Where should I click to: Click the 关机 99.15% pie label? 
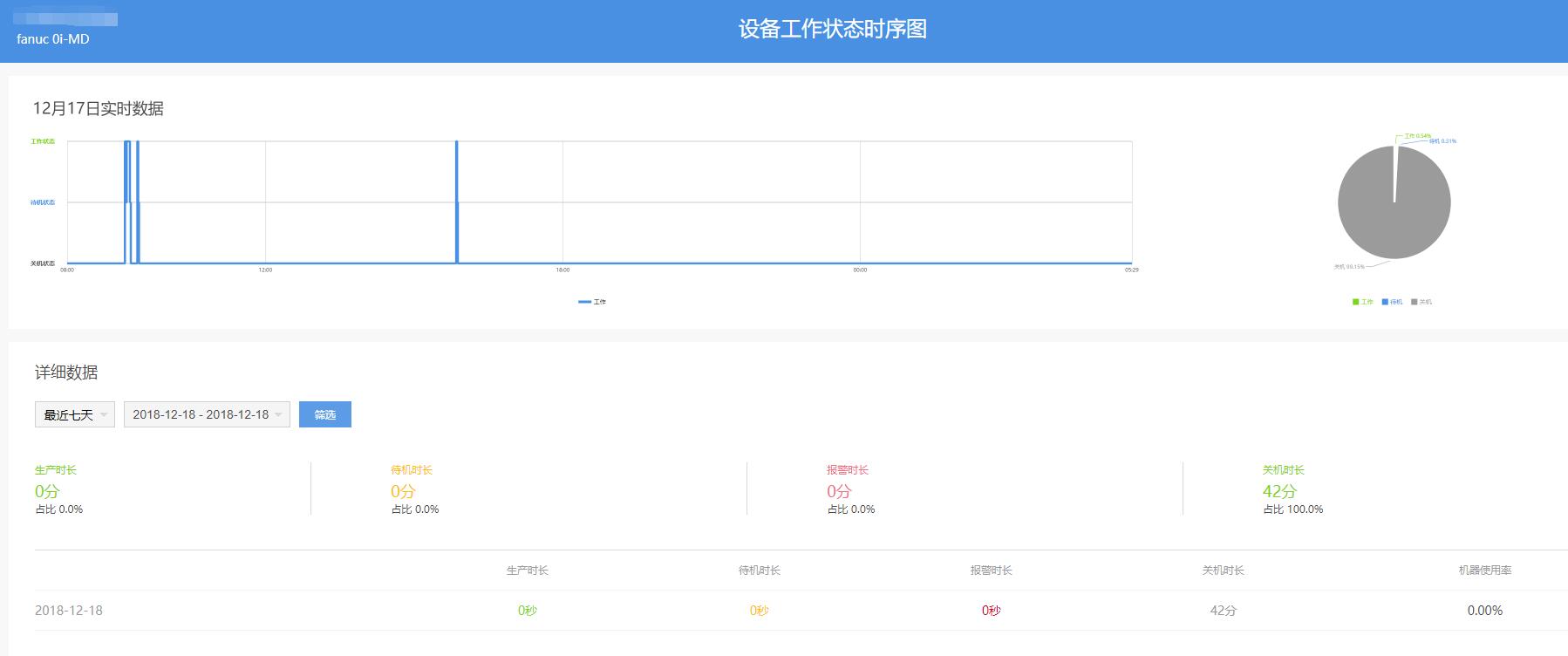click(x=1348, y=266)
